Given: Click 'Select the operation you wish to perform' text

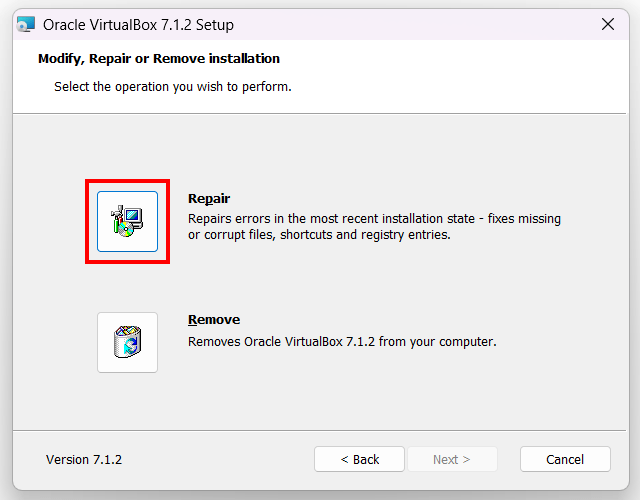Looking at the screenshot, I should click(x=173, y=87).
